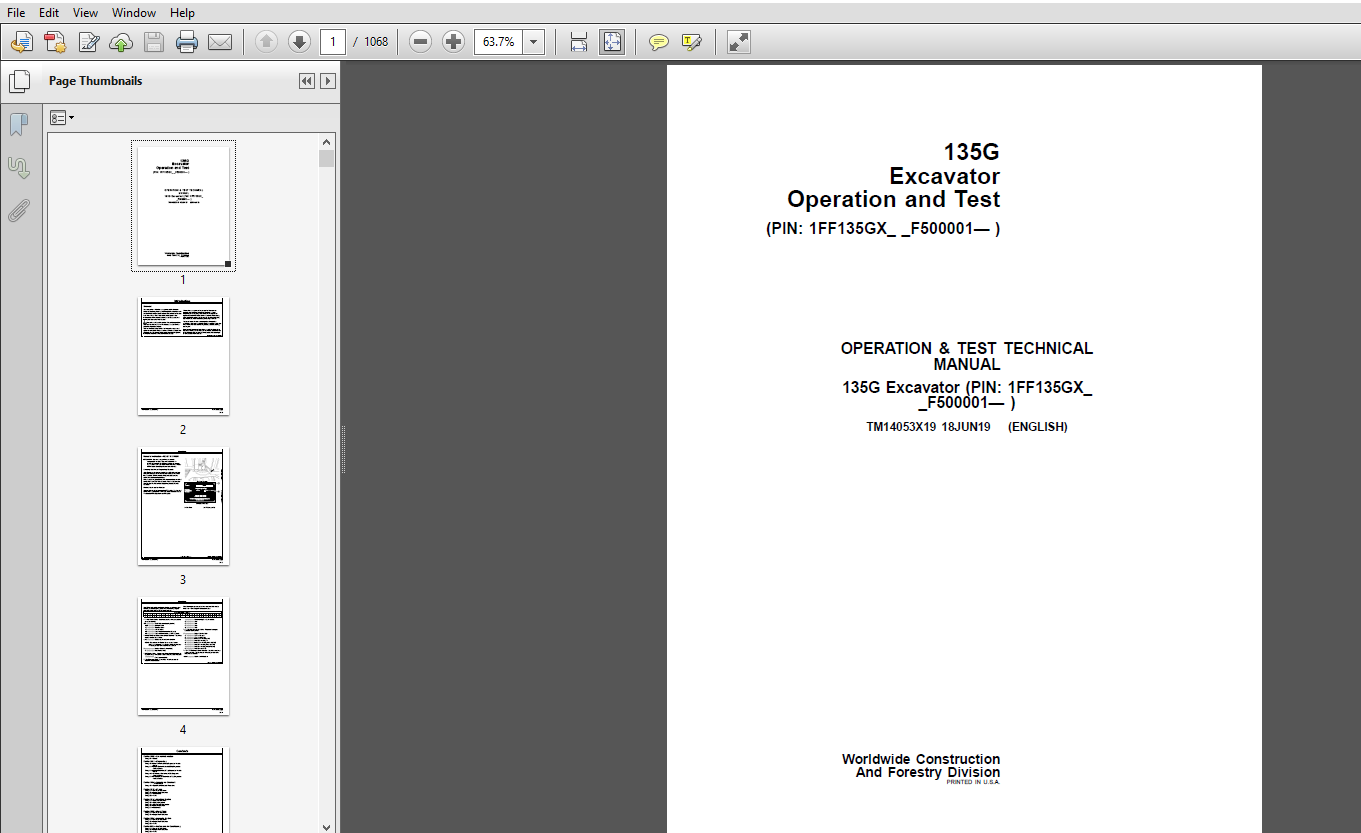Screen dimensions: 1361x833
Task: Click the thumbnails pane right-arrow button
Action: click(x=327, y=81)
